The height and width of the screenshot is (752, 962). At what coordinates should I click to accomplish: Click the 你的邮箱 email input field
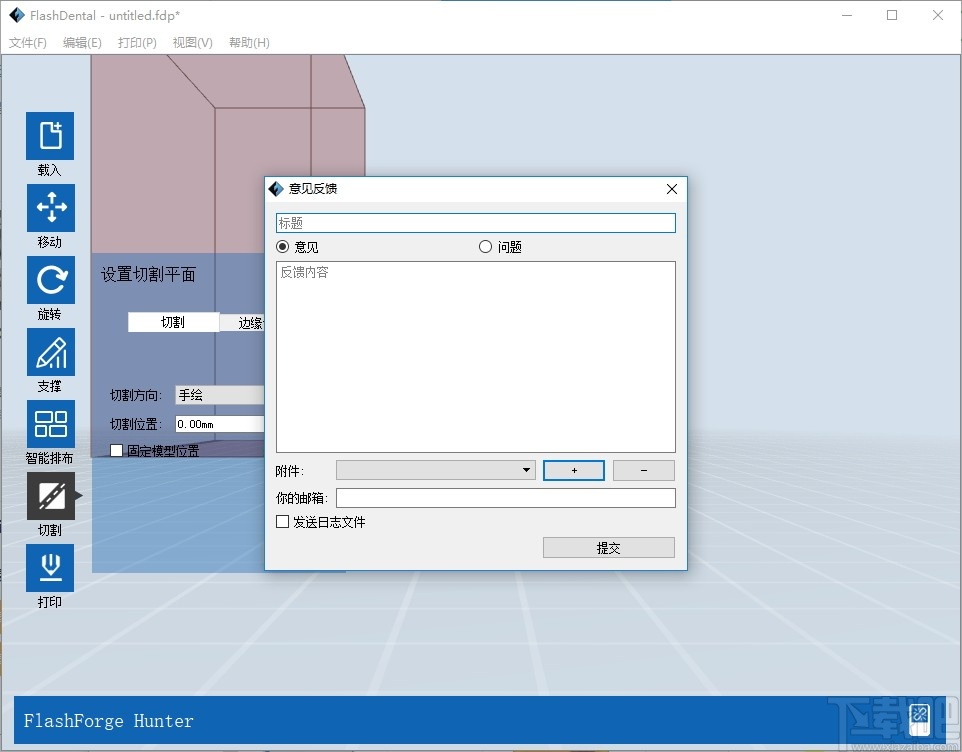coord(505,497)
